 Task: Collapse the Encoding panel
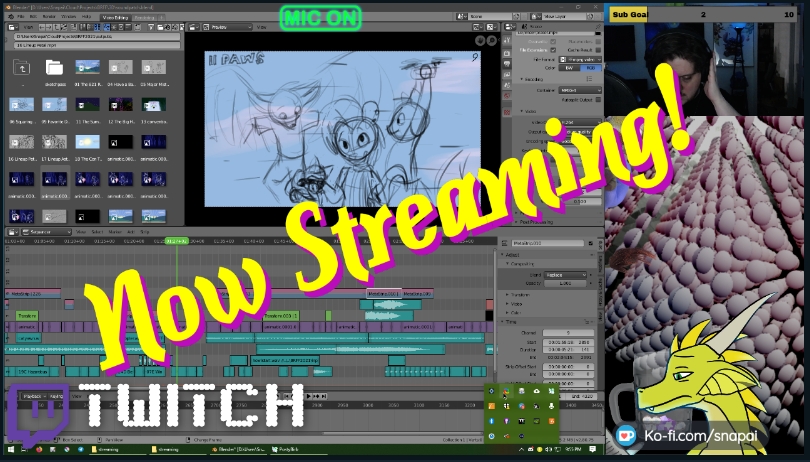tap(532, 79)
